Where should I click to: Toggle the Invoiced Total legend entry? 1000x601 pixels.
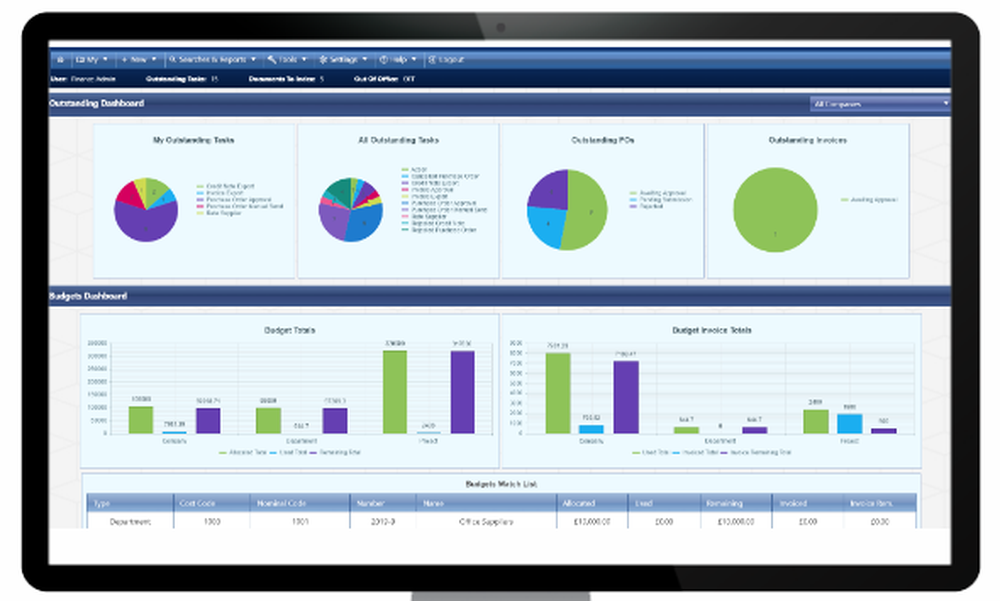(x=697, y=450)
